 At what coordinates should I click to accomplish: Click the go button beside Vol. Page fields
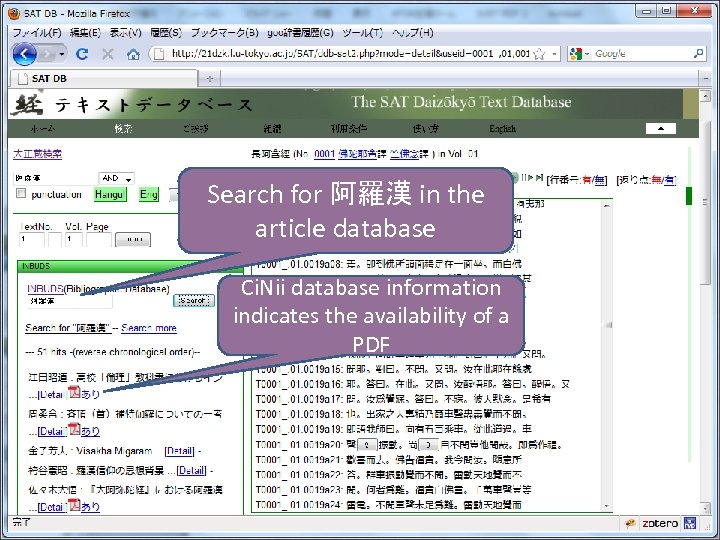click(x=133, y=240)
